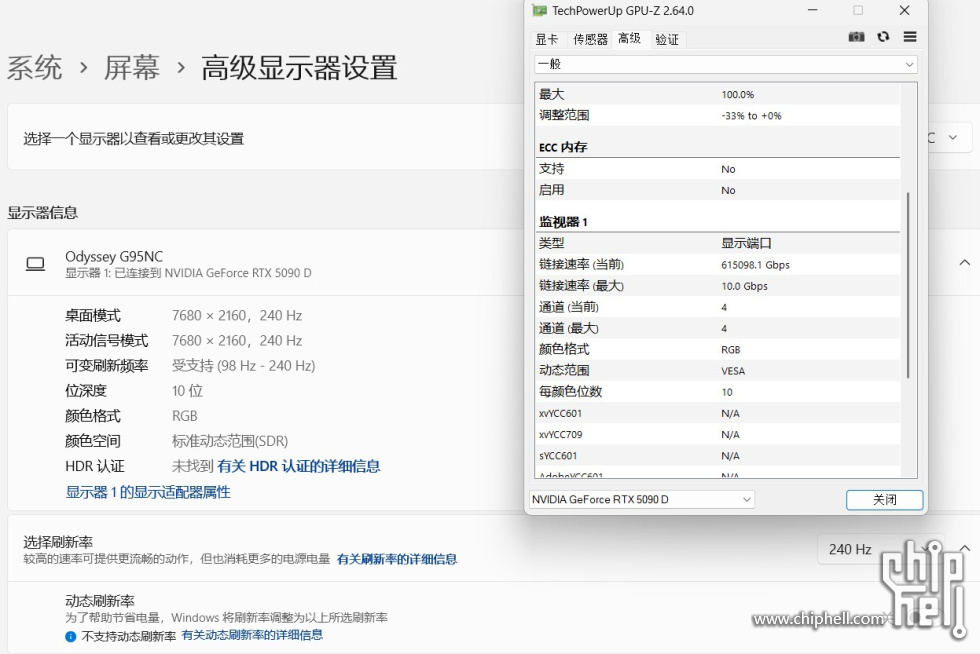The height and width of the screenshot is (654, 980).
Task: Open the 一般 category dropdown in GPU-Z
Action: coord(726,64)
